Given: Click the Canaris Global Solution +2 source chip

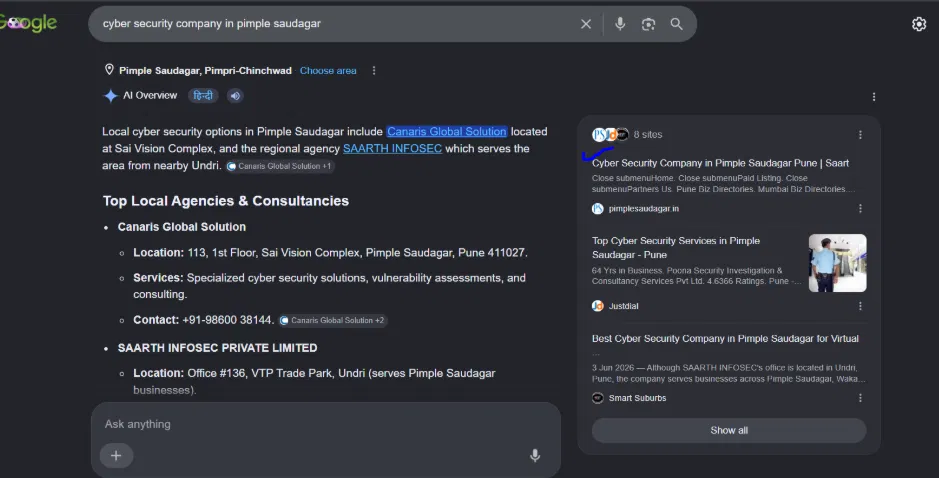Looking at the screenshot, I should coord(333,320).
